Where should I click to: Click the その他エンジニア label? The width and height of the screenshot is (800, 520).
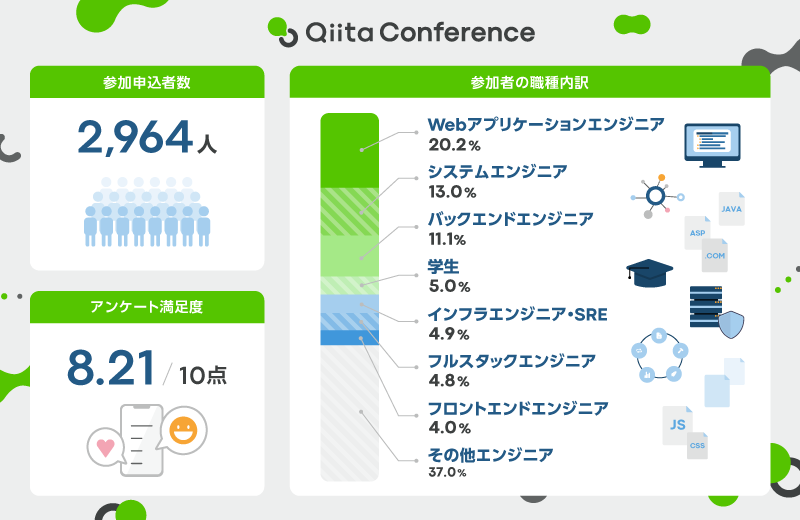pyautogui.click(x=490, y=455)
